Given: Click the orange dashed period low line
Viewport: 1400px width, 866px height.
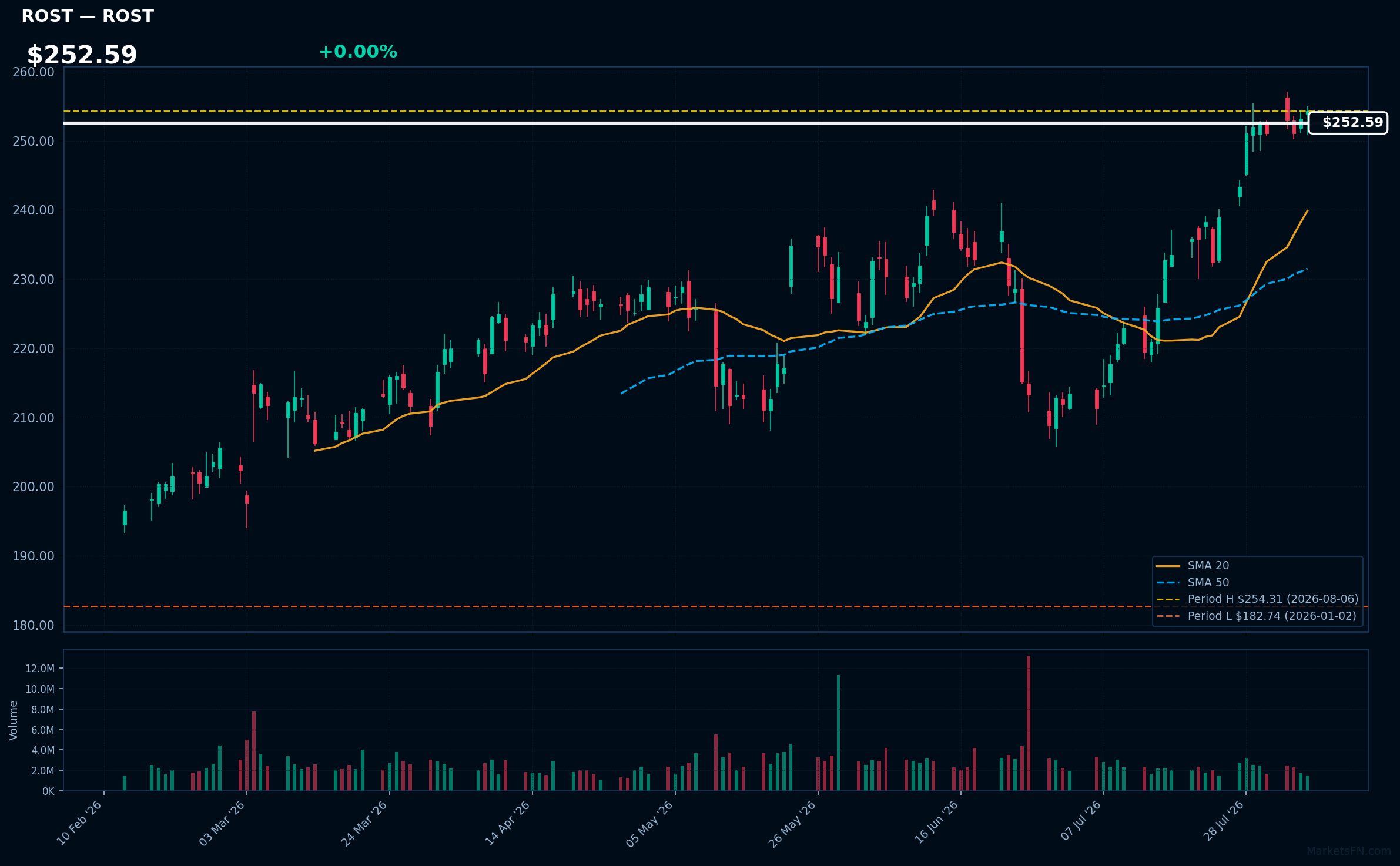Looking at the screenshot, I should pos(716,606).
